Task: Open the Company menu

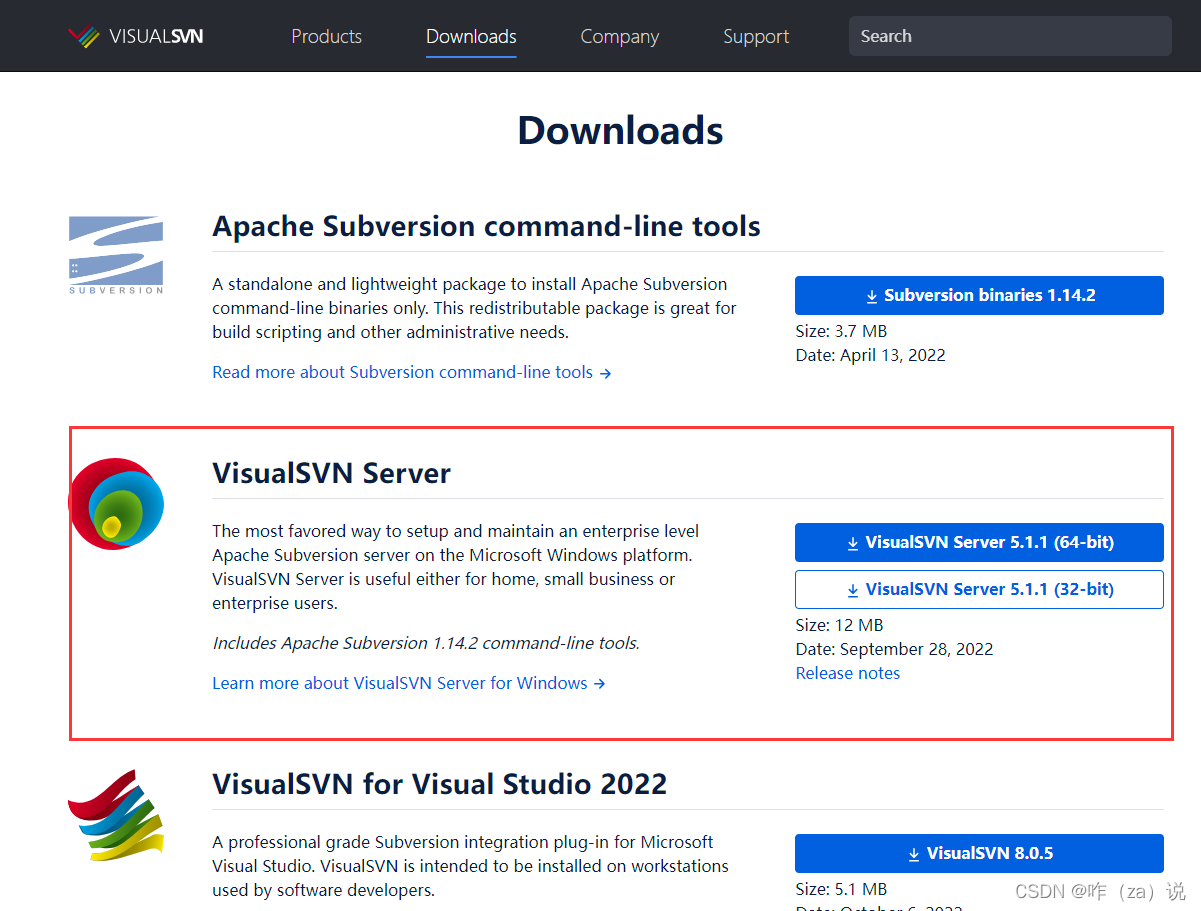Action: tap(620, 36)
